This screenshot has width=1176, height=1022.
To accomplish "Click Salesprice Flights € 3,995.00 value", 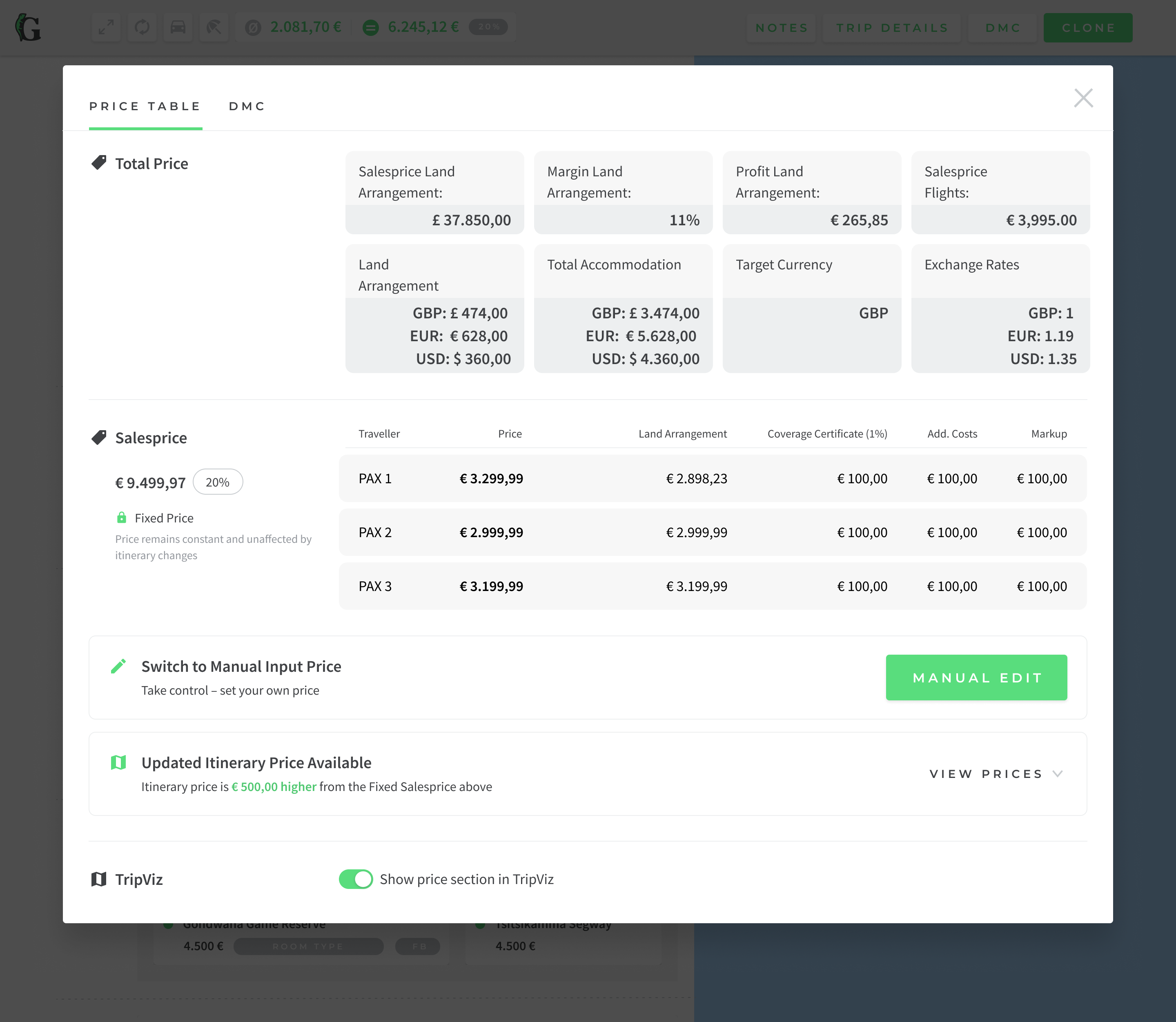I will (1041, 220).
